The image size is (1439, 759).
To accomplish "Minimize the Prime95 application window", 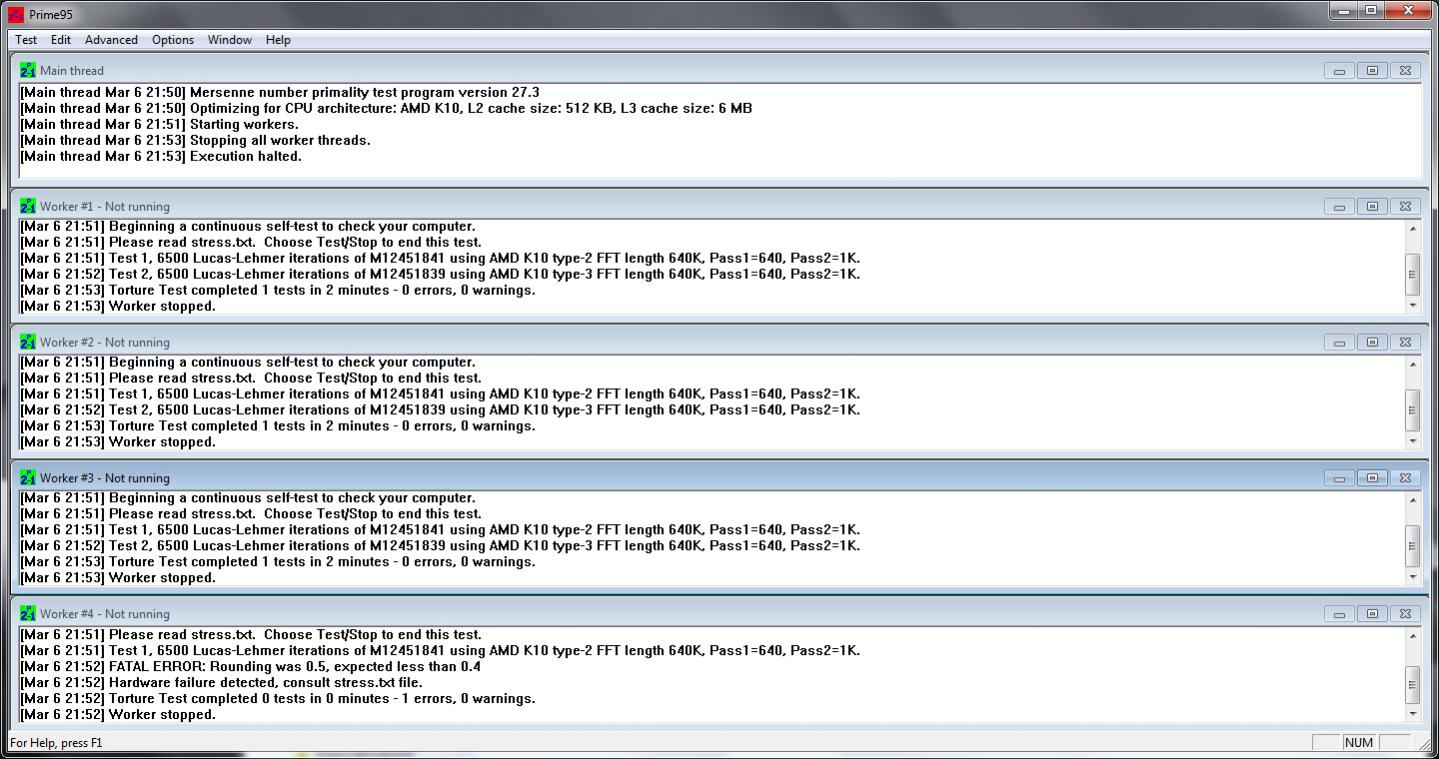I will (1343, 10).
